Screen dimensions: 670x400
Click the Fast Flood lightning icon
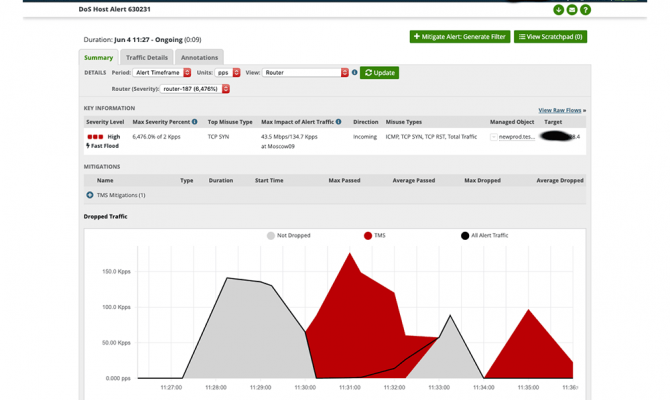tap(88, 146)
